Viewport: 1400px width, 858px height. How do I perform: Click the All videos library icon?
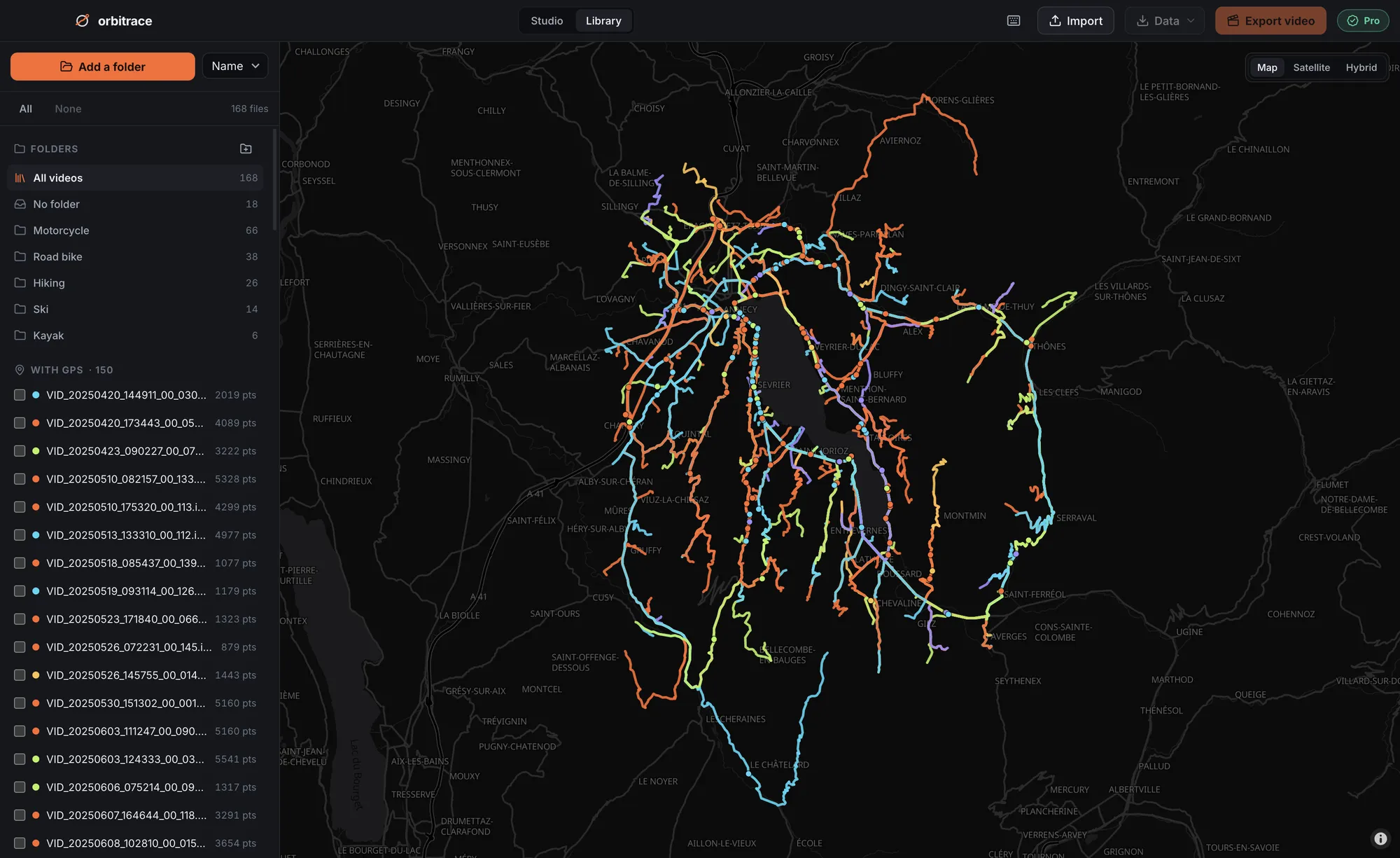coord(20,178)
